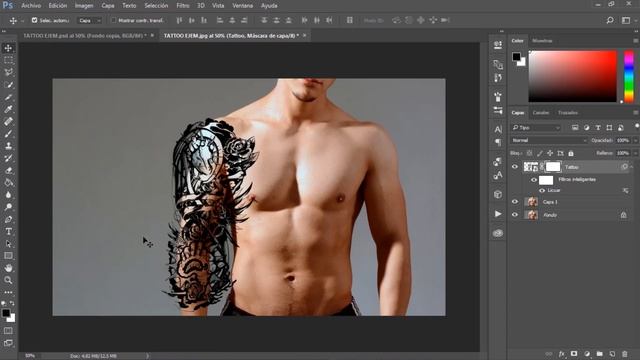Screen dimensions: 640x360
Task: Open the workspace switcher dropdown
Action: point(626,20)
